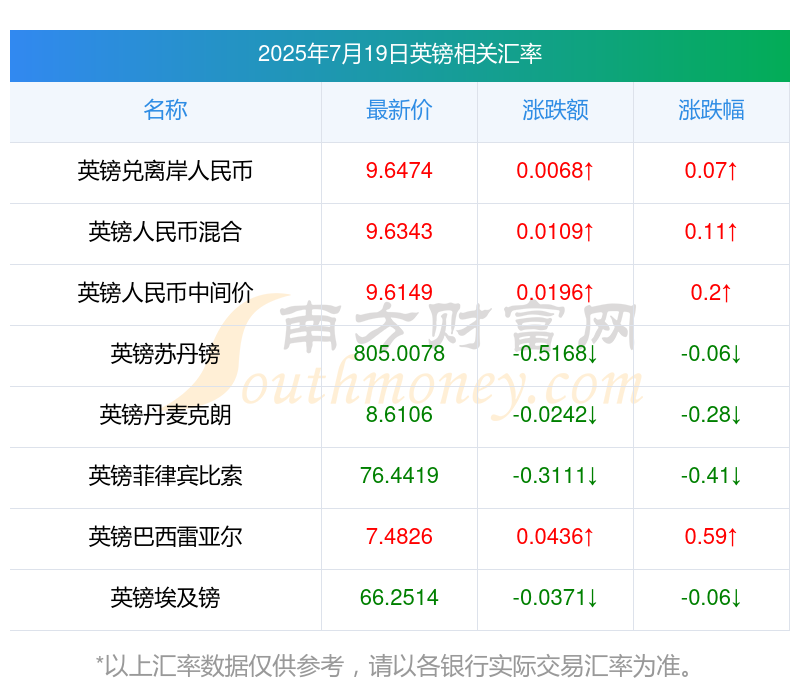The height and width of the screenshot is (698, 800).
Task: Select the row name 英镑菲律宾比索
Action: [x=165, y=476]
